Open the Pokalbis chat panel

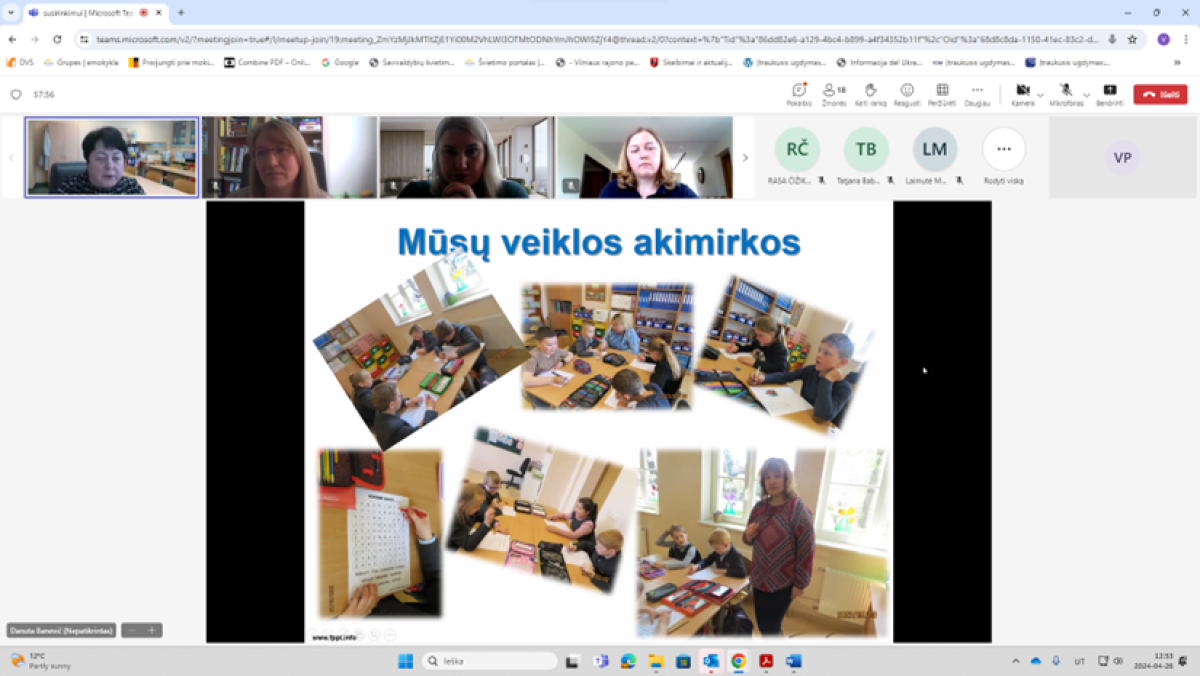[x=798, y=94]
